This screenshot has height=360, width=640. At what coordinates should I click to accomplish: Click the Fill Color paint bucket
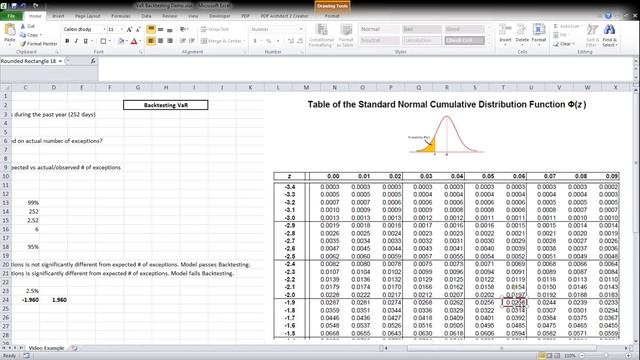[121, 41]
